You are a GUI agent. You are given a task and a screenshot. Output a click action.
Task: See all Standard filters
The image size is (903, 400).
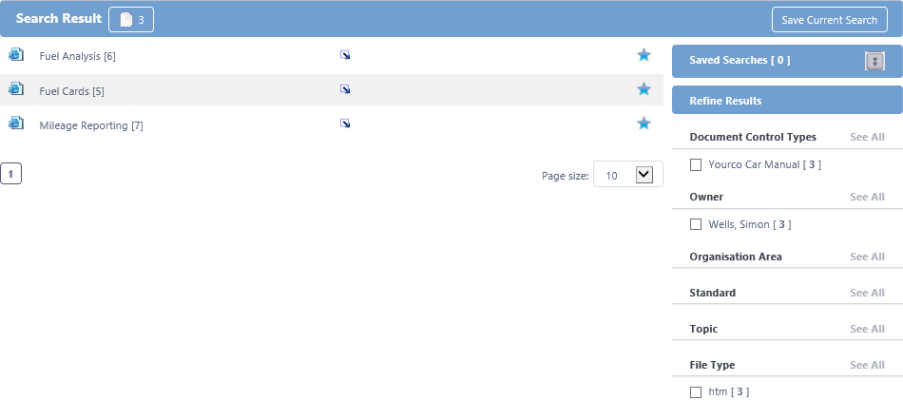(867, 293)
